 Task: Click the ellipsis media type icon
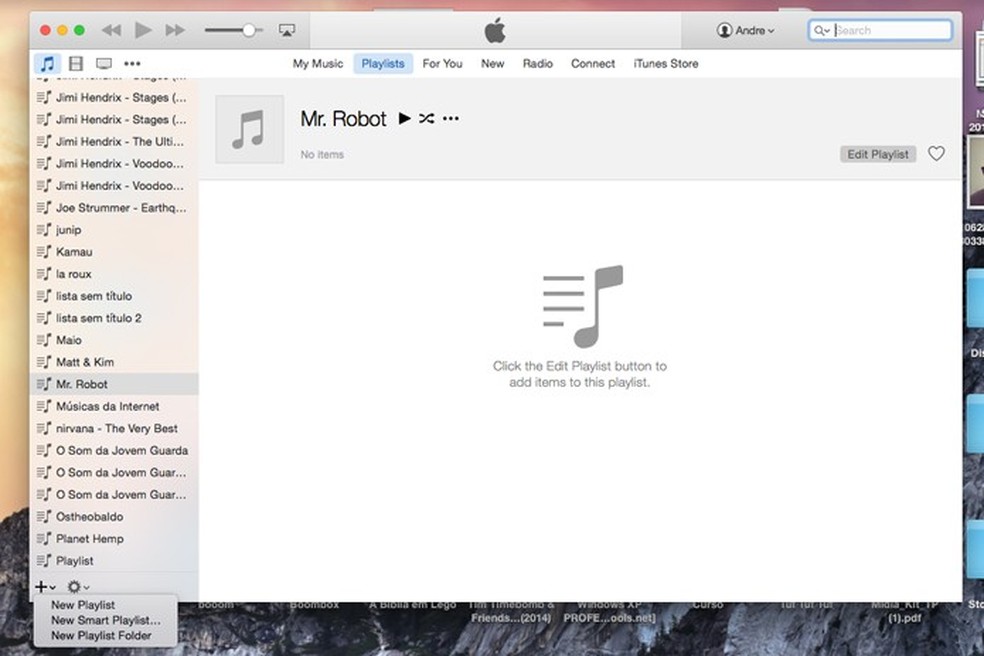coord(133,63)
